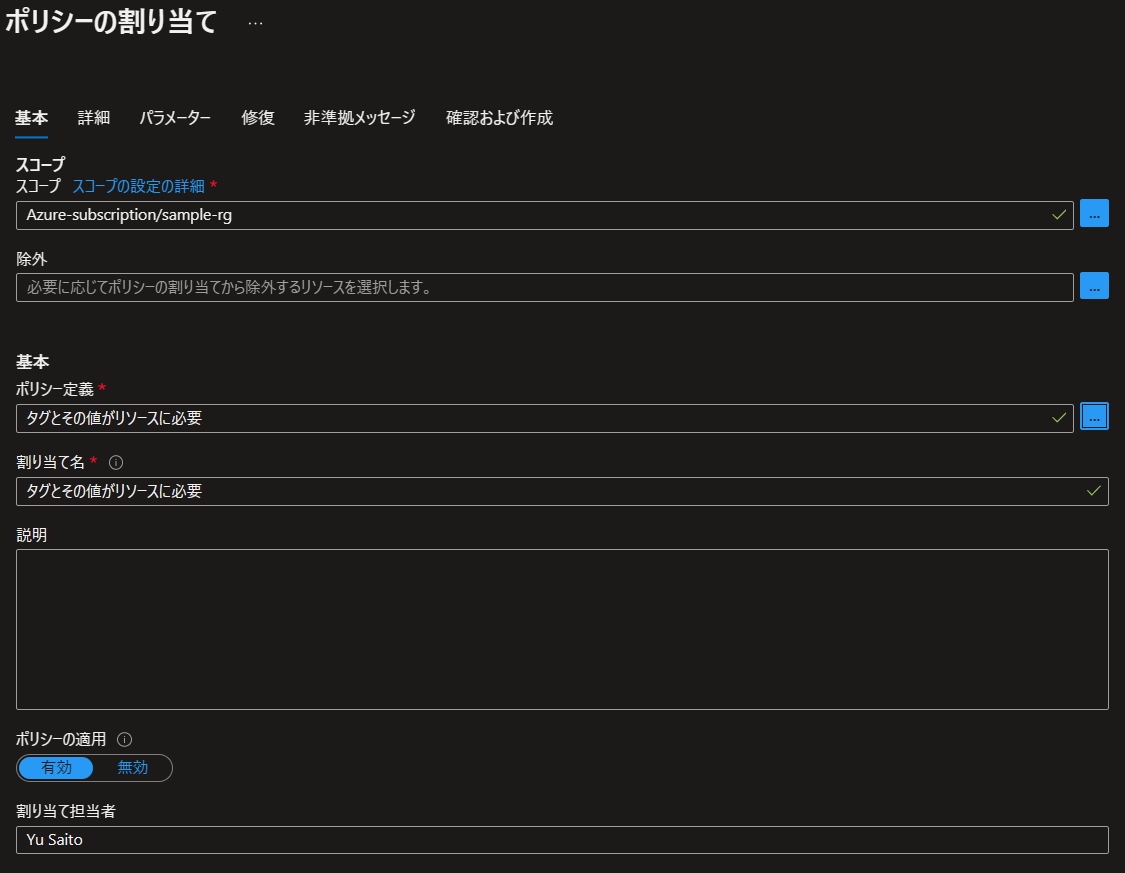The image size is (1125, 873).
Task: Focus the 割り当て名 input field
Action: 562,491
